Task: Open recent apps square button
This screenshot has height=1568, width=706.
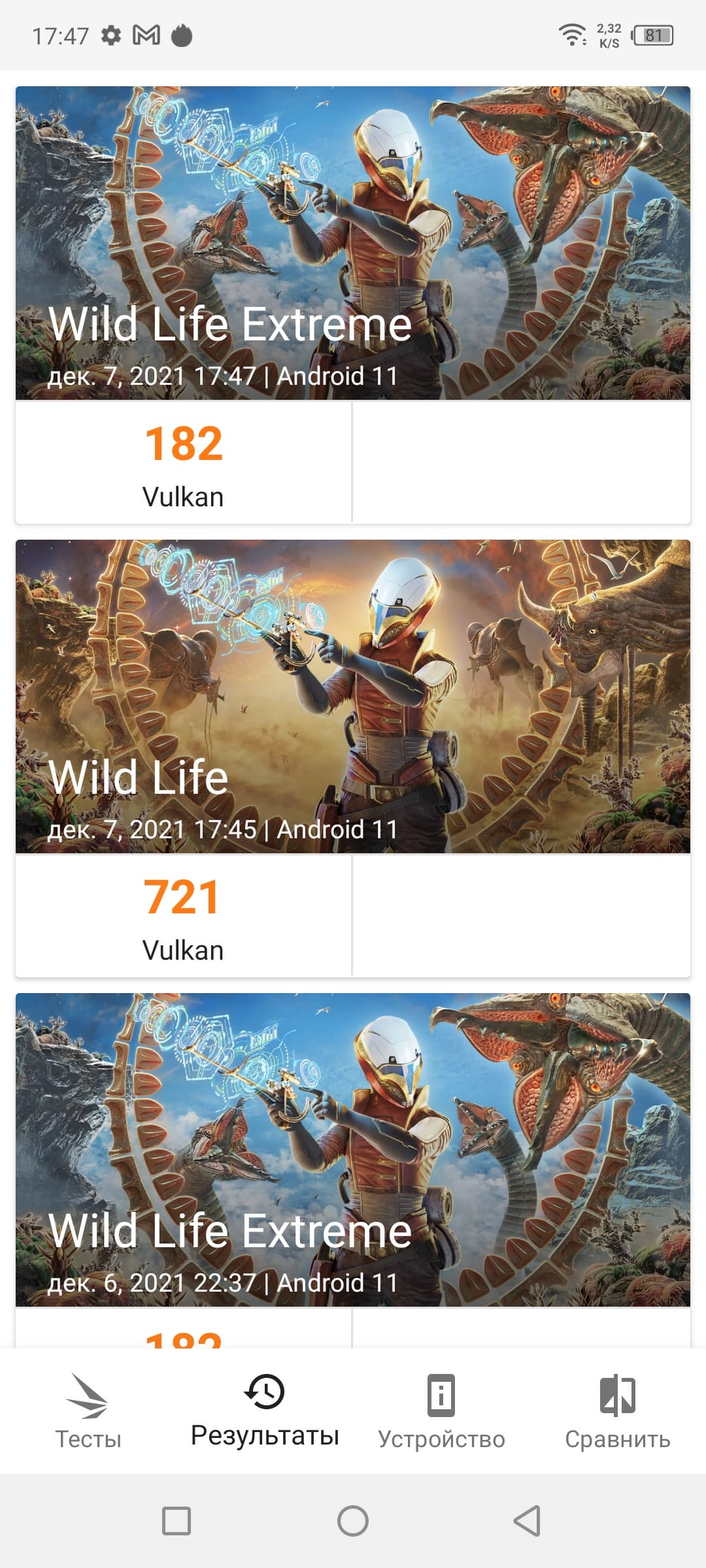Action: pyautogui.click(x=176, y=1521)
